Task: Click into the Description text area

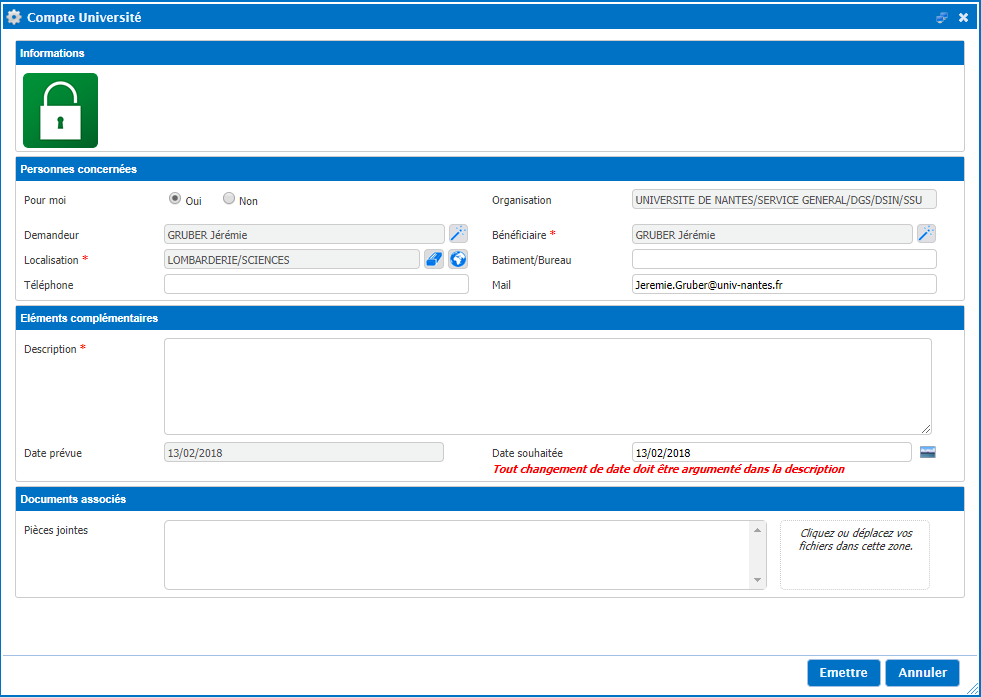Action: pyautogui.click(x=547, y=386)
